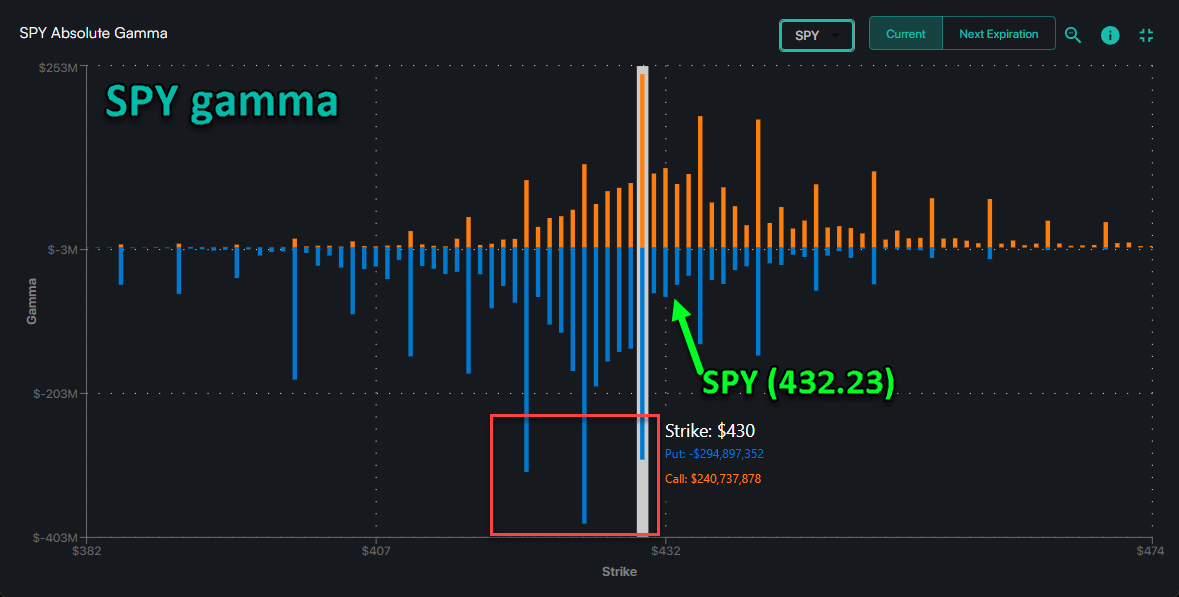Click the SPY Absolute Gamma title
The height and width of the screenshot is (597, 1179).
pos(93,33)
